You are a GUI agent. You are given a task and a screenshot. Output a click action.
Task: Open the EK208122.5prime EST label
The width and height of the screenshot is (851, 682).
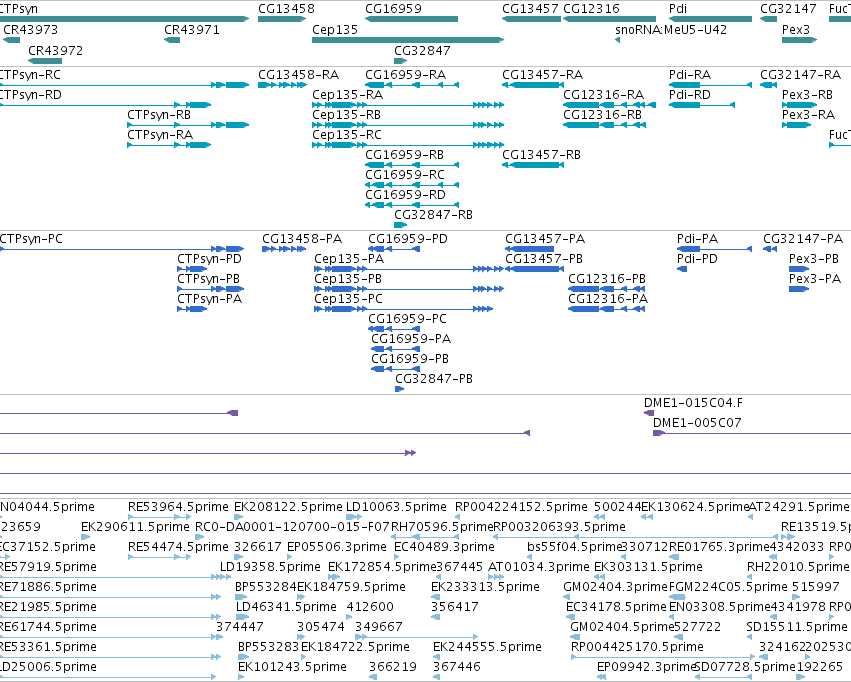click(x=288, y=507)
